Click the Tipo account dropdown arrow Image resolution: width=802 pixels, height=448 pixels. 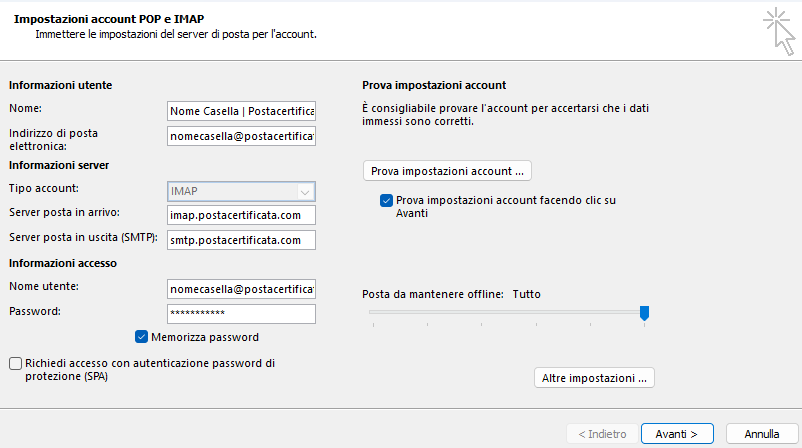click(x=305, y=192)
